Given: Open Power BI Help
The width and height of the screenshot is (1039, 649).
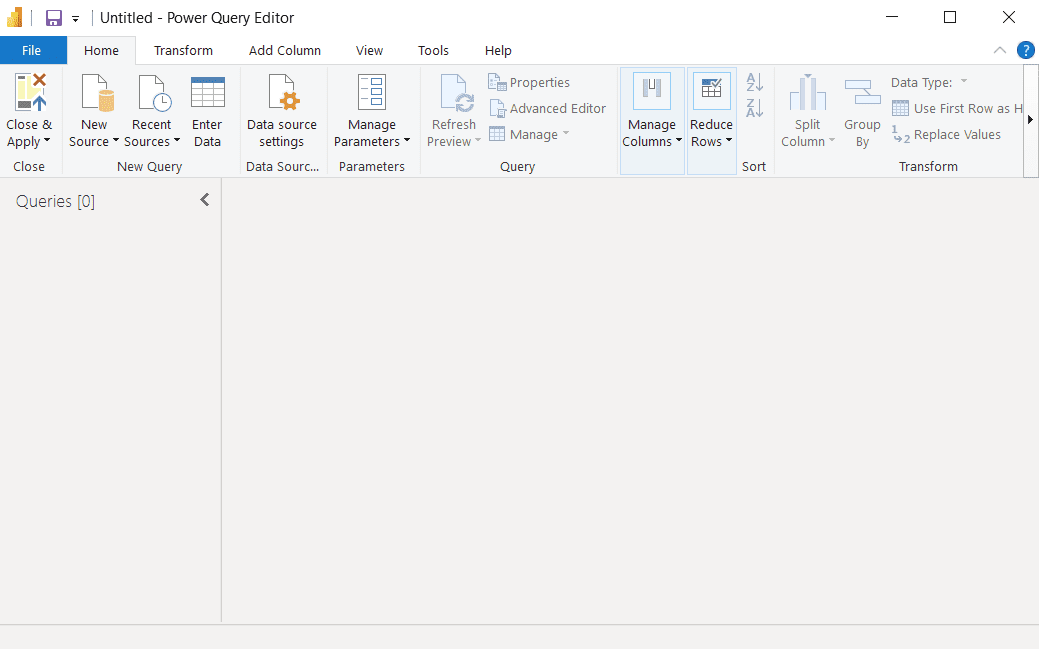Looking at the screenshot, I should 1025,50.
